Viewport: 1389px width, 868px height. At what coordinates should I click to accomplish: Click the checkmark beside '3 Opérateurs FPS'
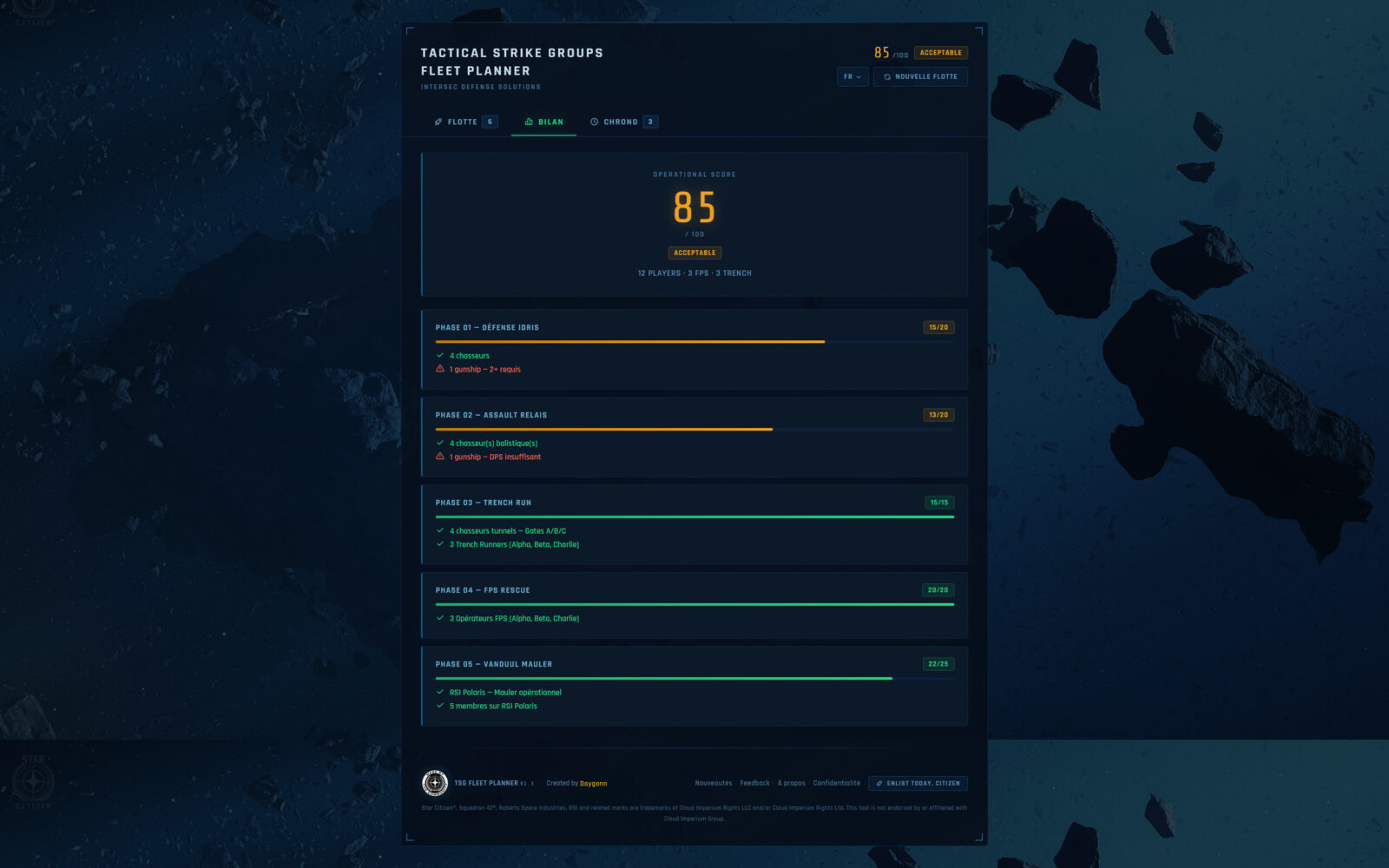point(440,619)
